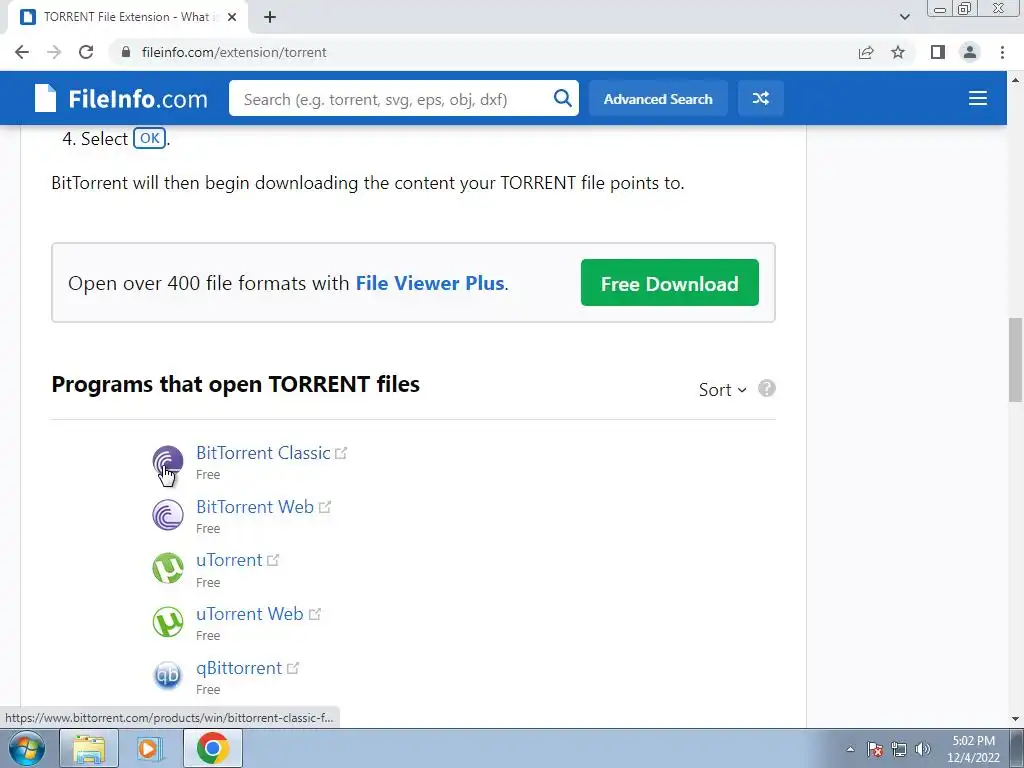Image resolution: width=1024 pixels, height=768 pixels.
Task: Reload the page with refresh icon
Action: (x=86, y=52)
